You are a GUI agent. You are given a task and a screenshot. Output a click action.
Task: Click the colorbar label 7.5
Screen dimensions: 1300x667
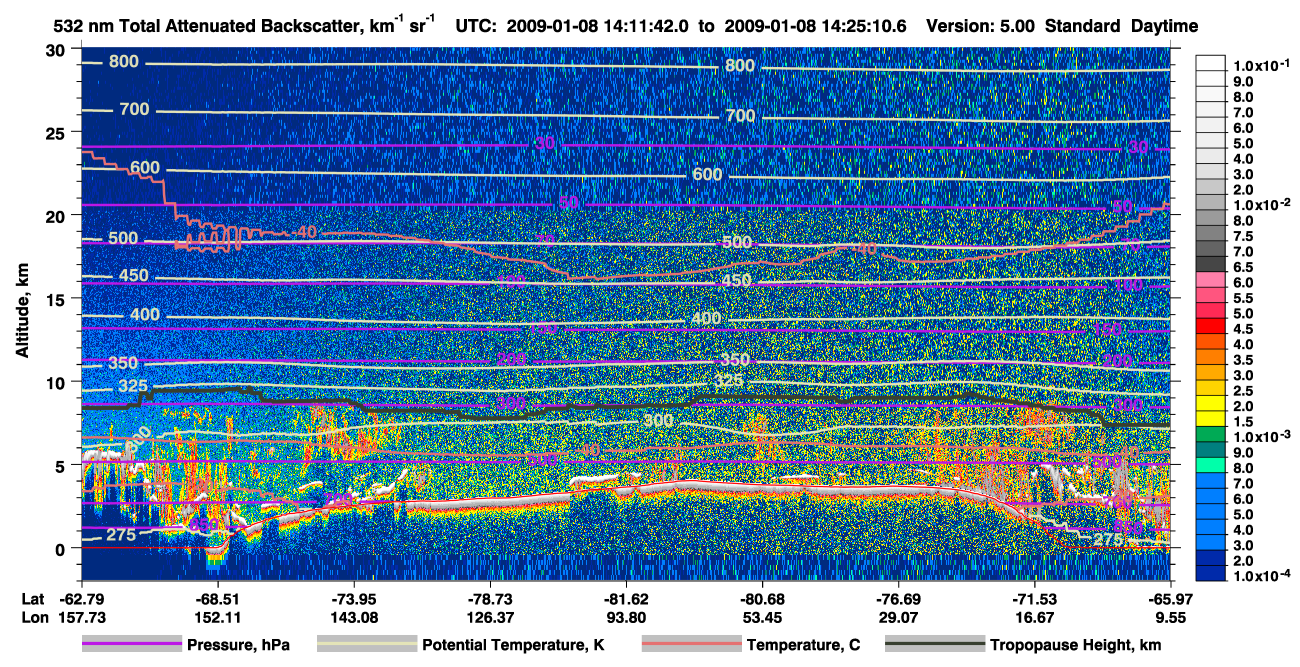1242,236
